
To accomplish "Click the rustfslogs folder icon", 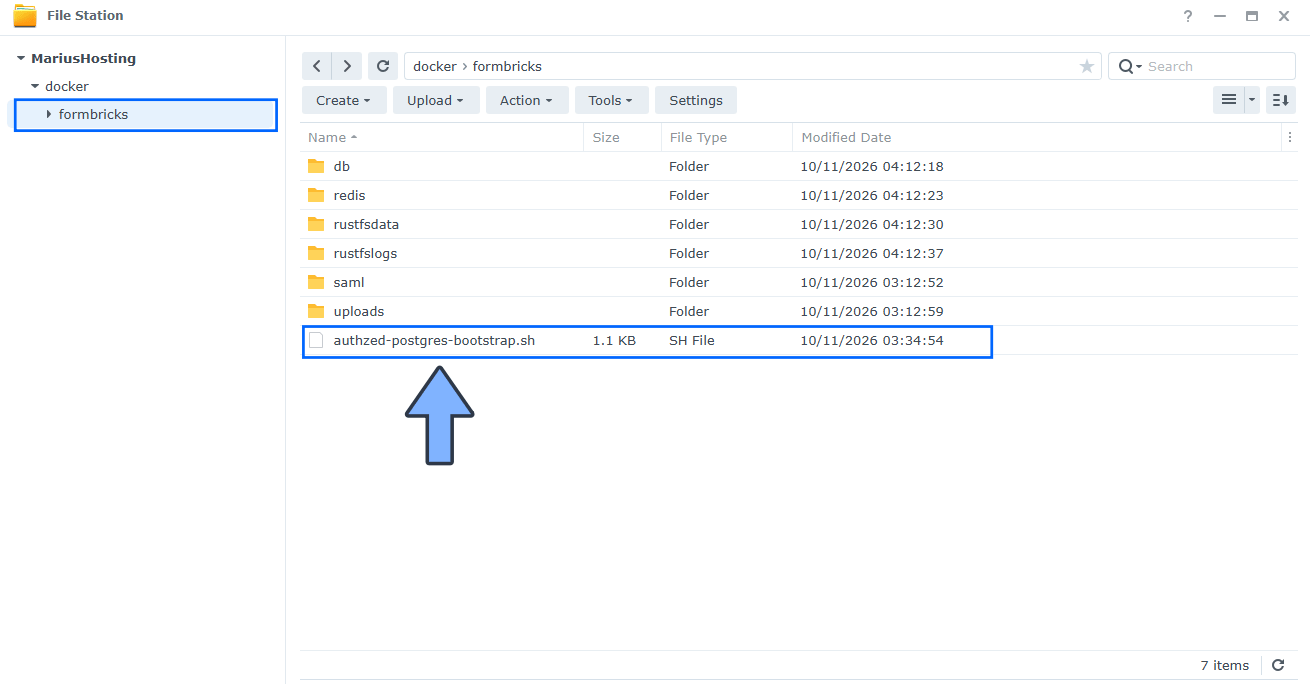I will pos(316,253).
